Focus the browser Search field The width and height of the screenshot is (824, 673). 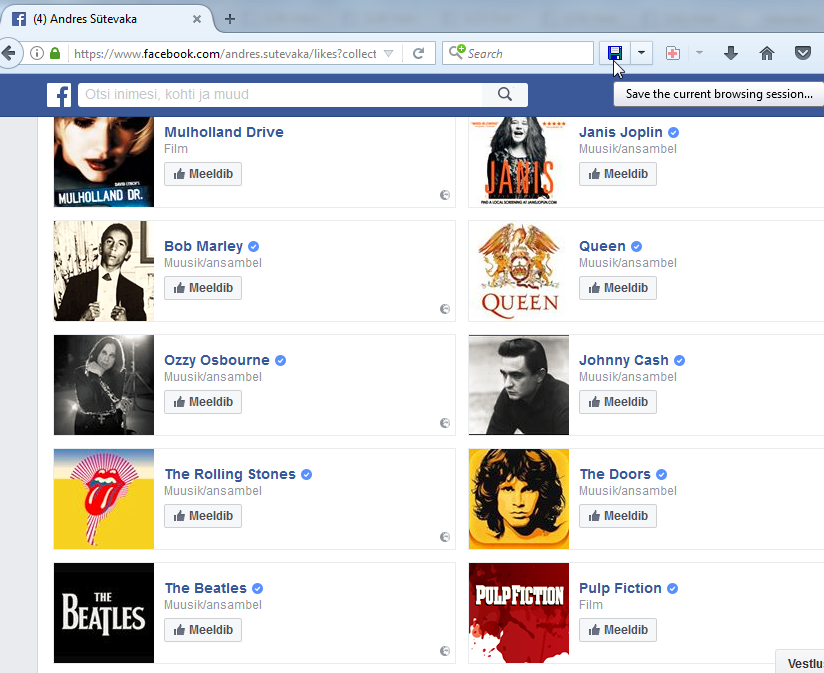(x=518, y=54)
